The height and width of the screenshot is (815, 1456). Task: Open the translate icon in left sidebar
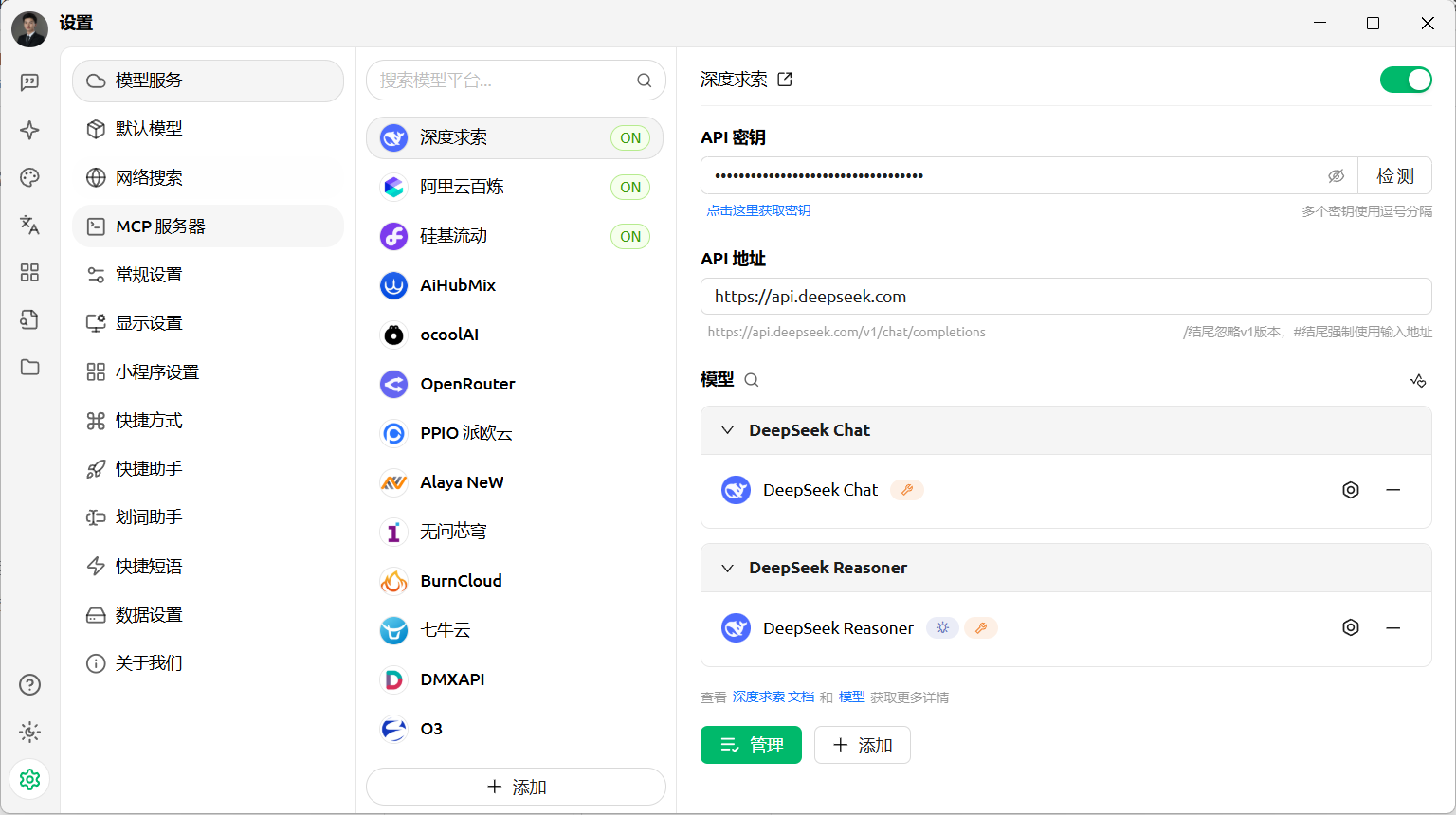pyautogui.click(x=29, y=225)
